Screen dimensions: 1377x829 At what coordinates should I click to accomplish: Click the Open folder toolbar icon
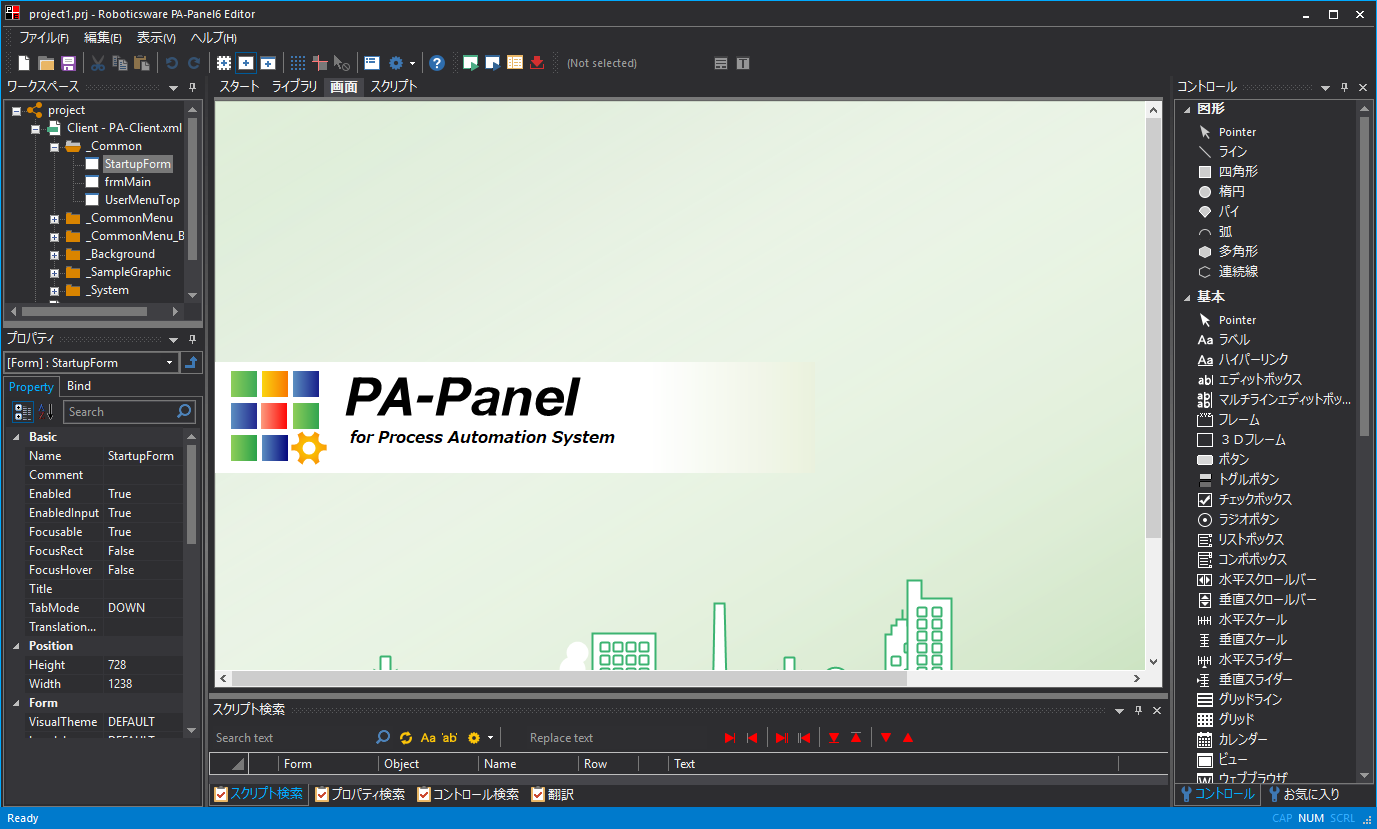click(46, 63)
